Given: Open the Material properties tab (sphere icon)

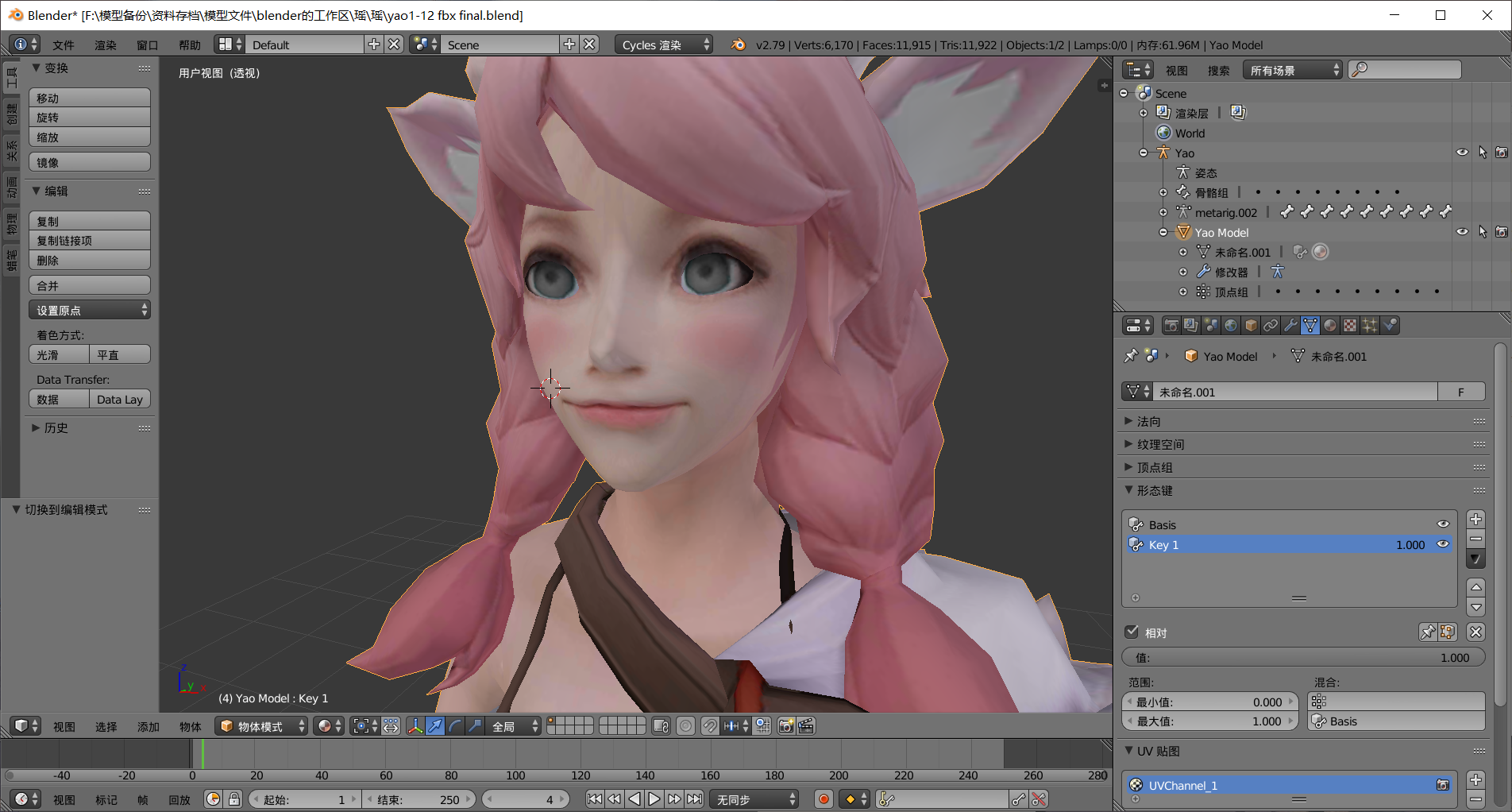Looking at the screenshot, I should (x=1330, y=325).
